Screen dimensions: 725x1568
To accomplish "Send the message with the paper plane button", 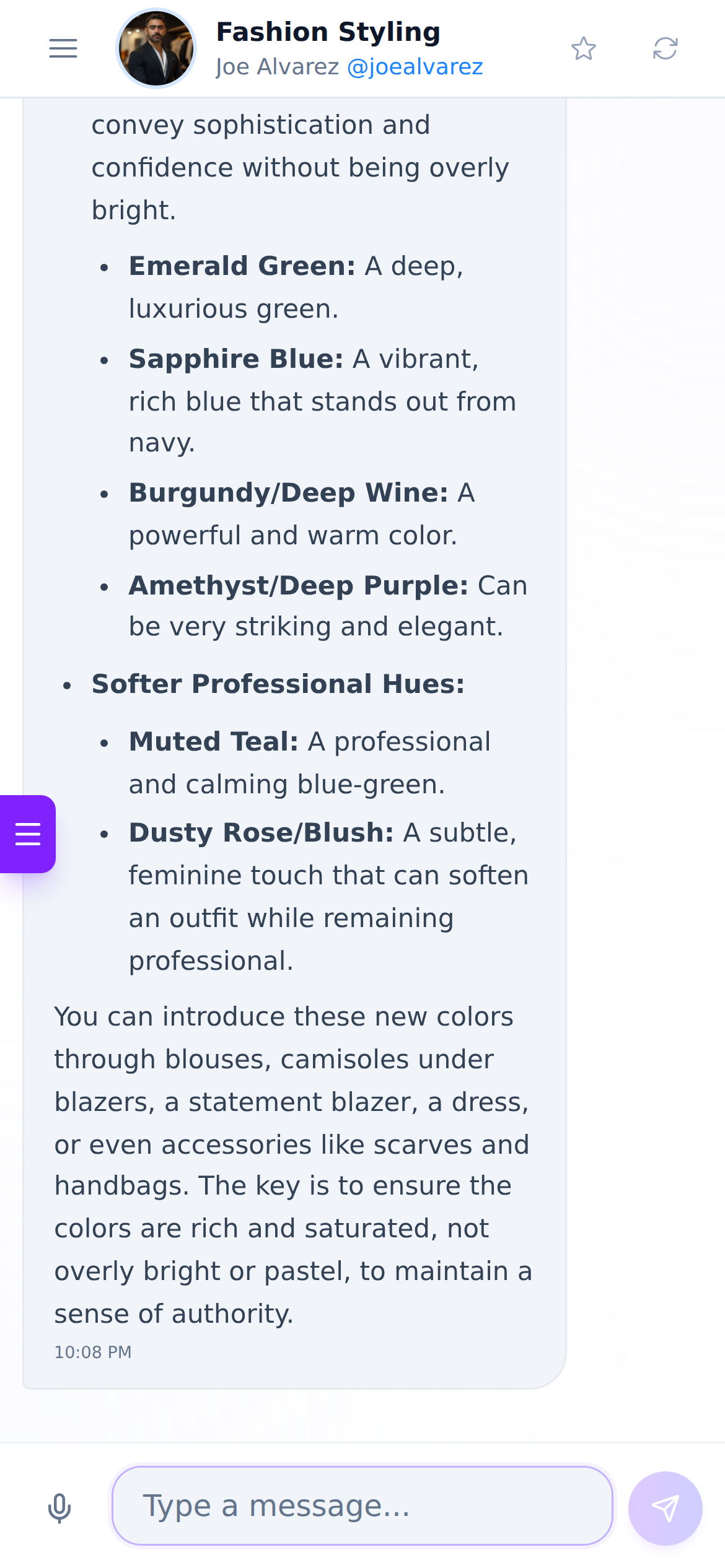I will coord(666,1509).
